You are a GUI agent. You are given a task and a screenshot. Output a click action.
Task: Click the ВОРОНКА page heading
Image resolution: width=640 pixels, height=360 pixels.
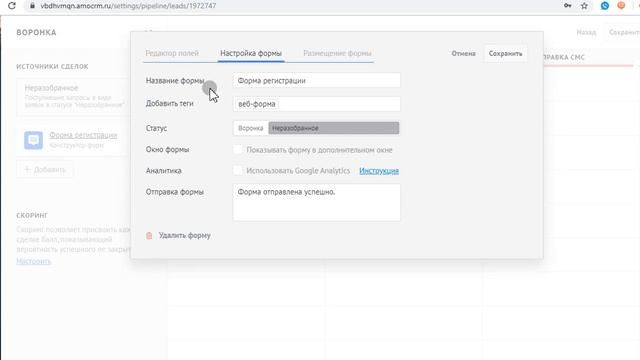36,32
